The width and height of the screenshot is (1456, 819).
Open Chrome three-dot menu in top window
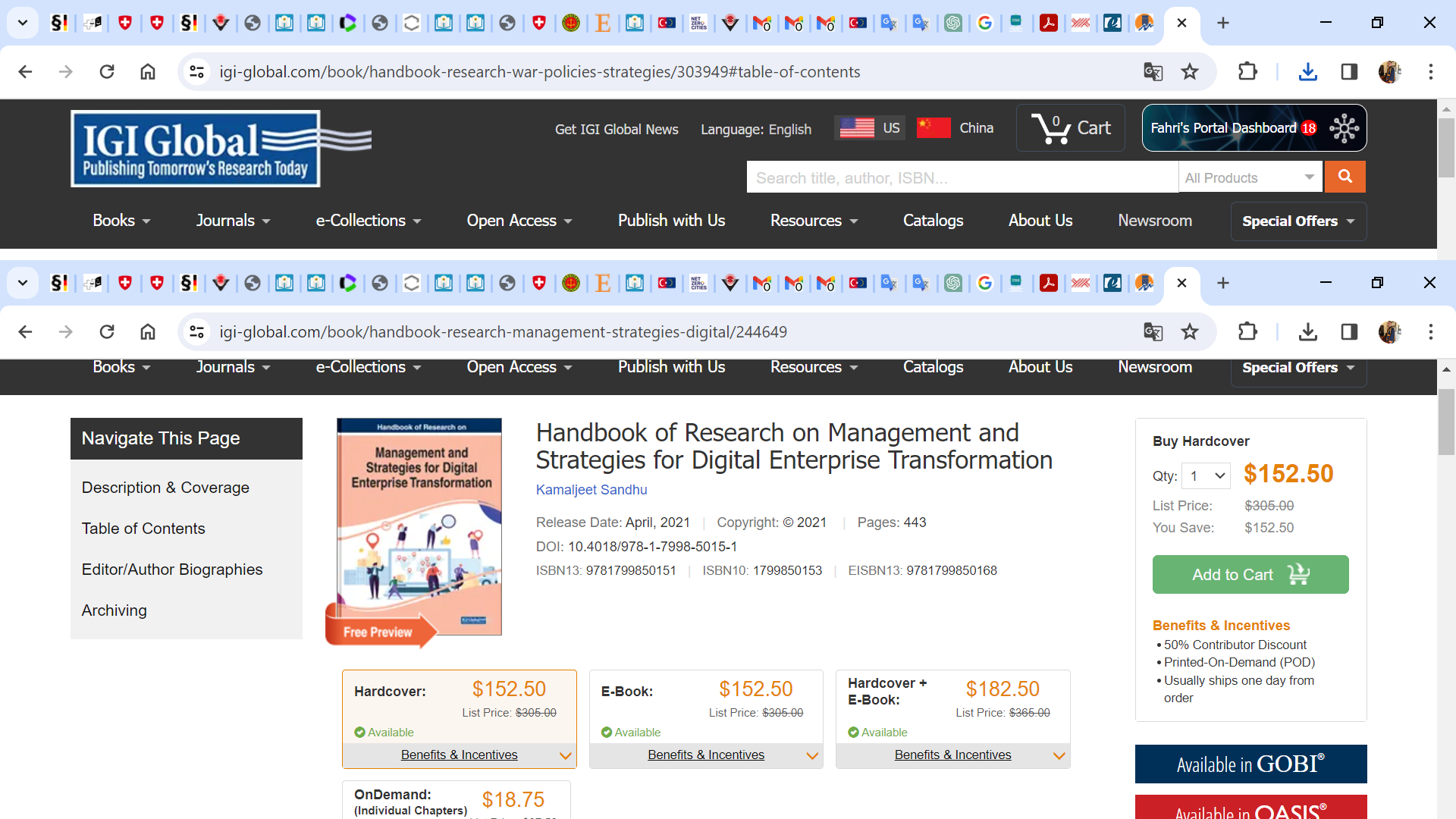click(1431, 72)
